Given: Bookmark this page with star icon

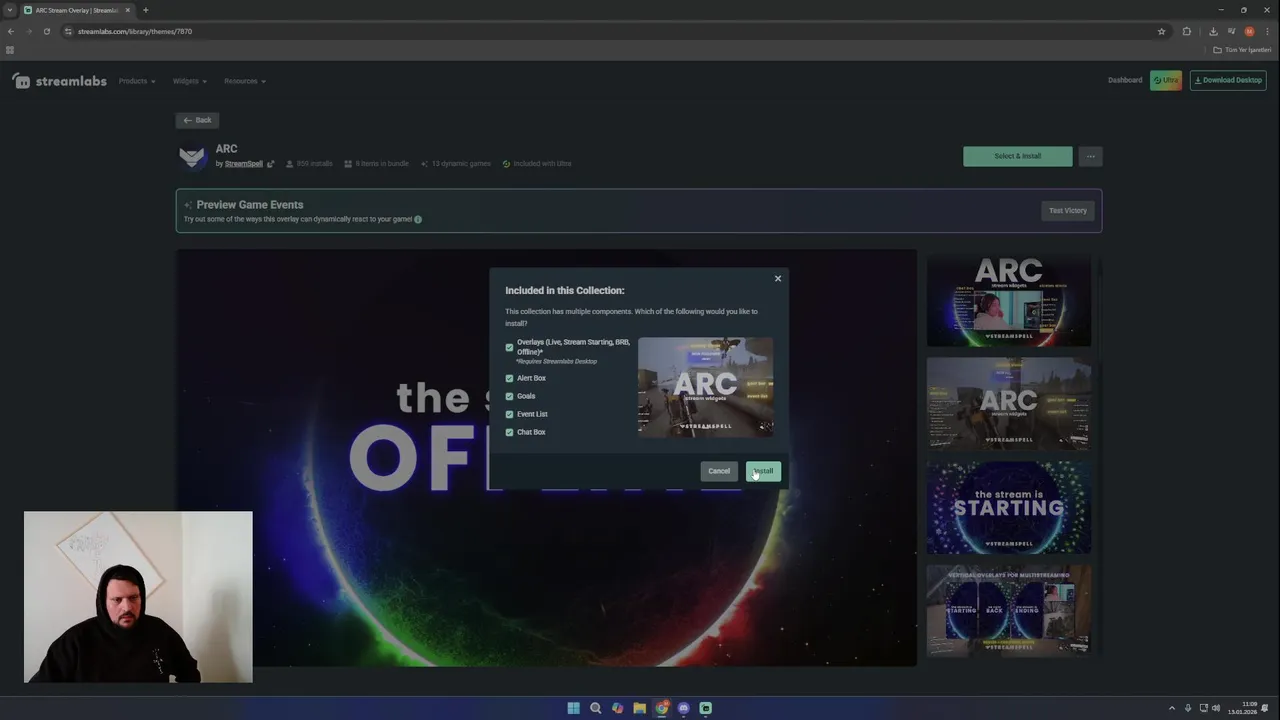Looking at the screenshot, I should point(1161,31).
